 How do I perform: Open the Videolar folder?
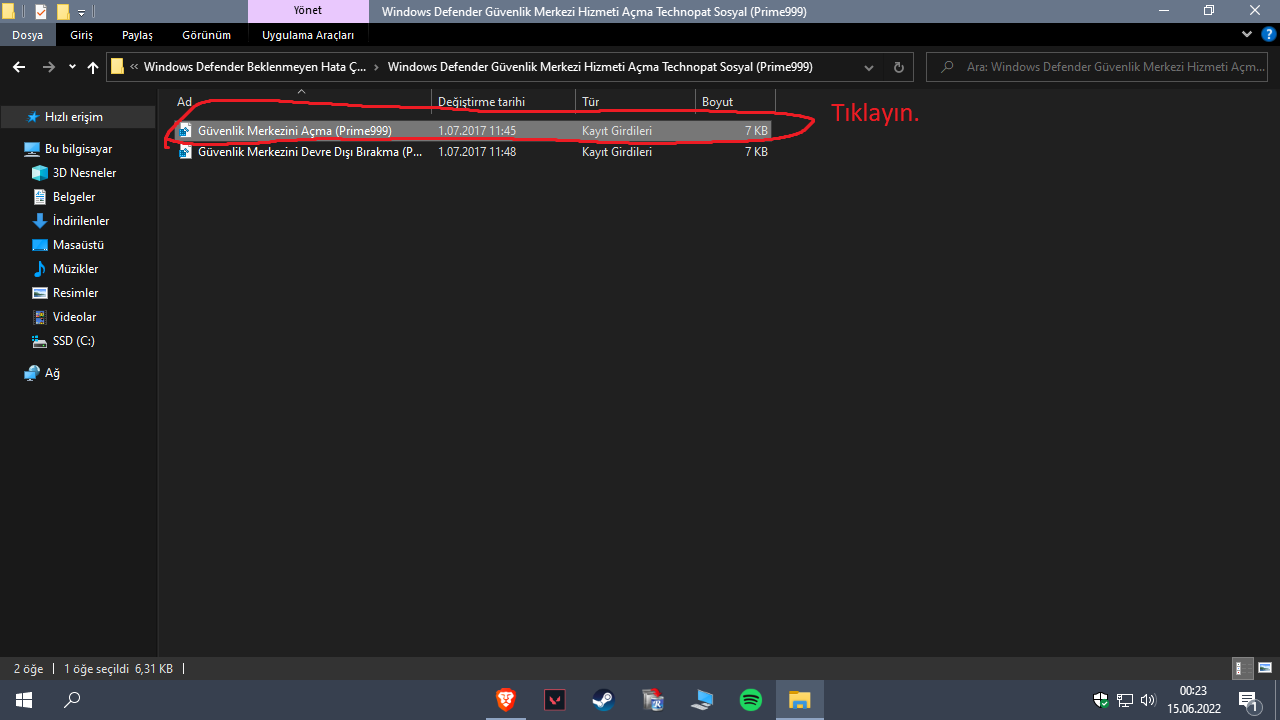tap(64, 317)
